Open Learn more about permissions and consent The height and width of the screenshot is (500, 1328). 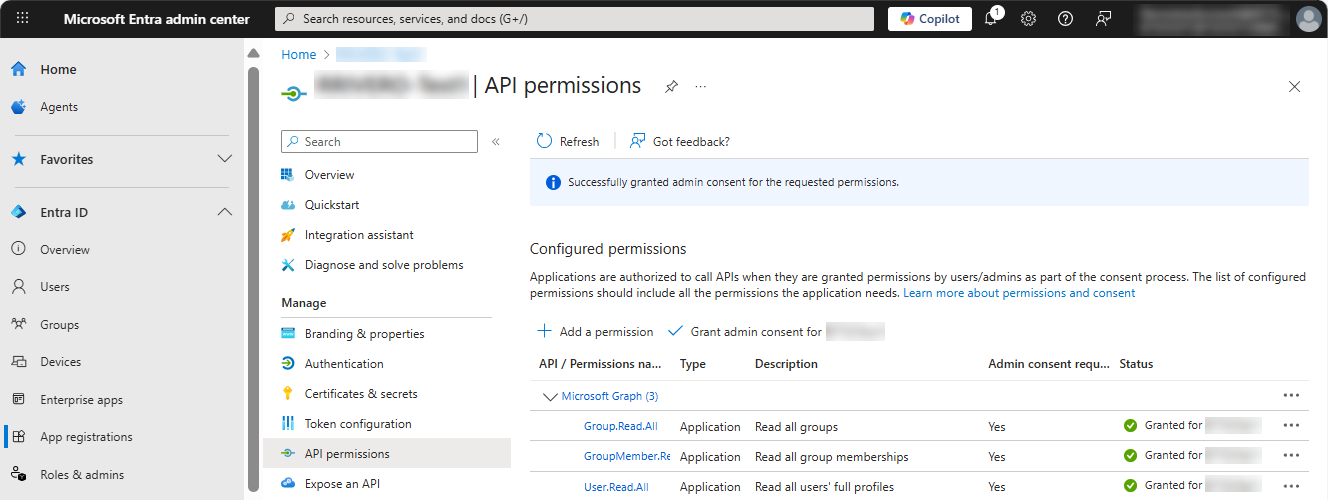click(x=1019, y=293)
